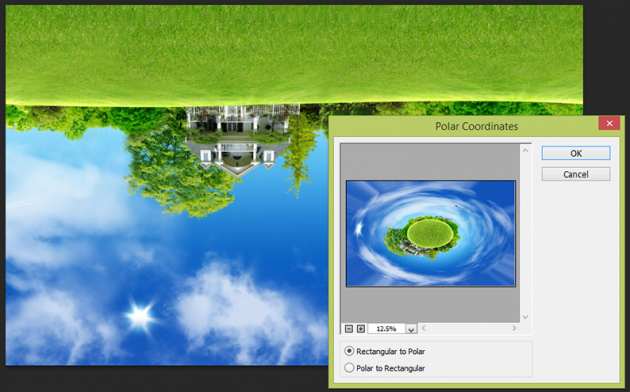Close the Polar Coordinates dialog
This screenshot has width=630, height=392.
pyautogui.click(x=609, y=123)
